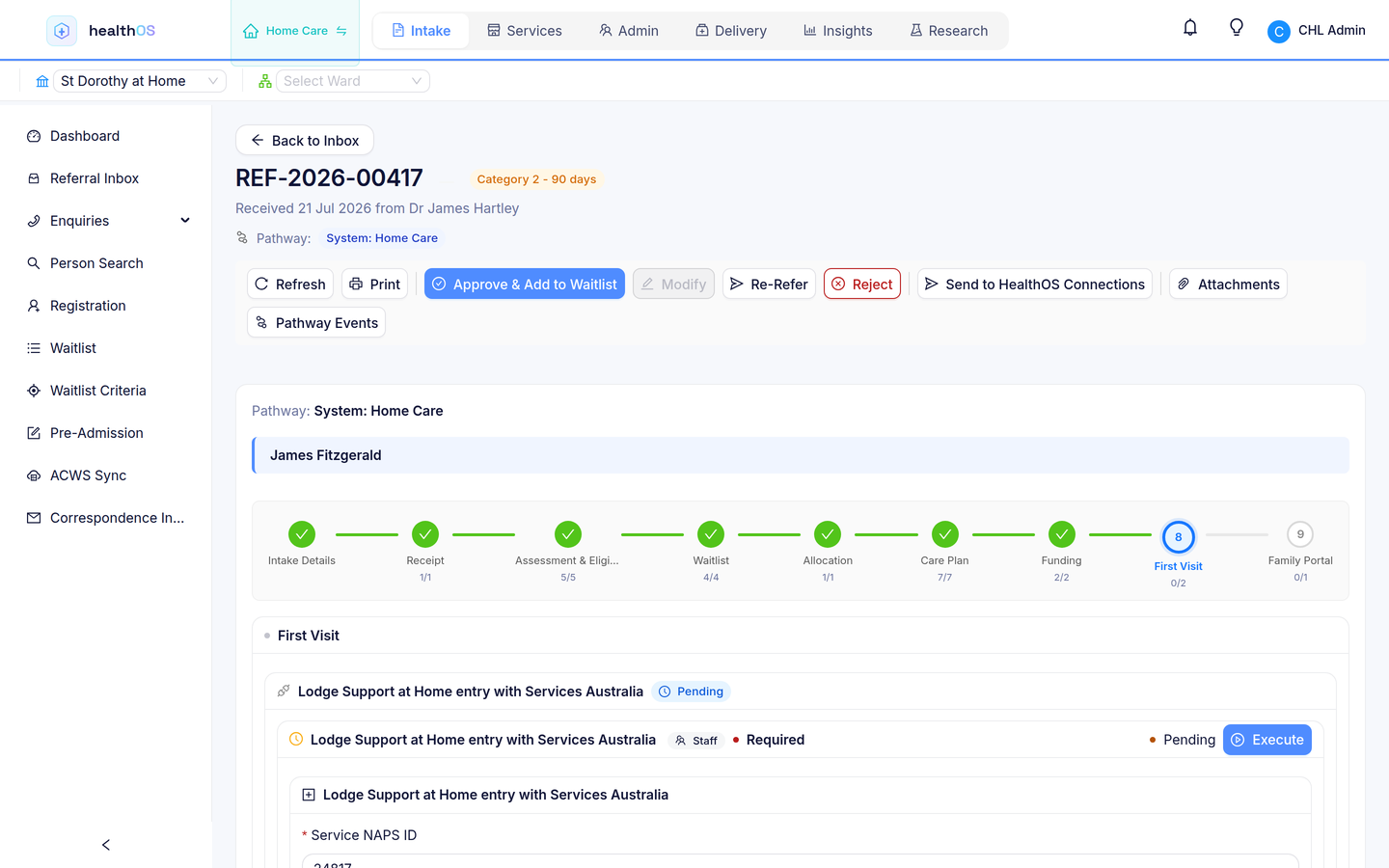The width and height of the screenshot is (1389, 868).
Task: Click the REF-2026-00417 heading
Action: (329, 178)
